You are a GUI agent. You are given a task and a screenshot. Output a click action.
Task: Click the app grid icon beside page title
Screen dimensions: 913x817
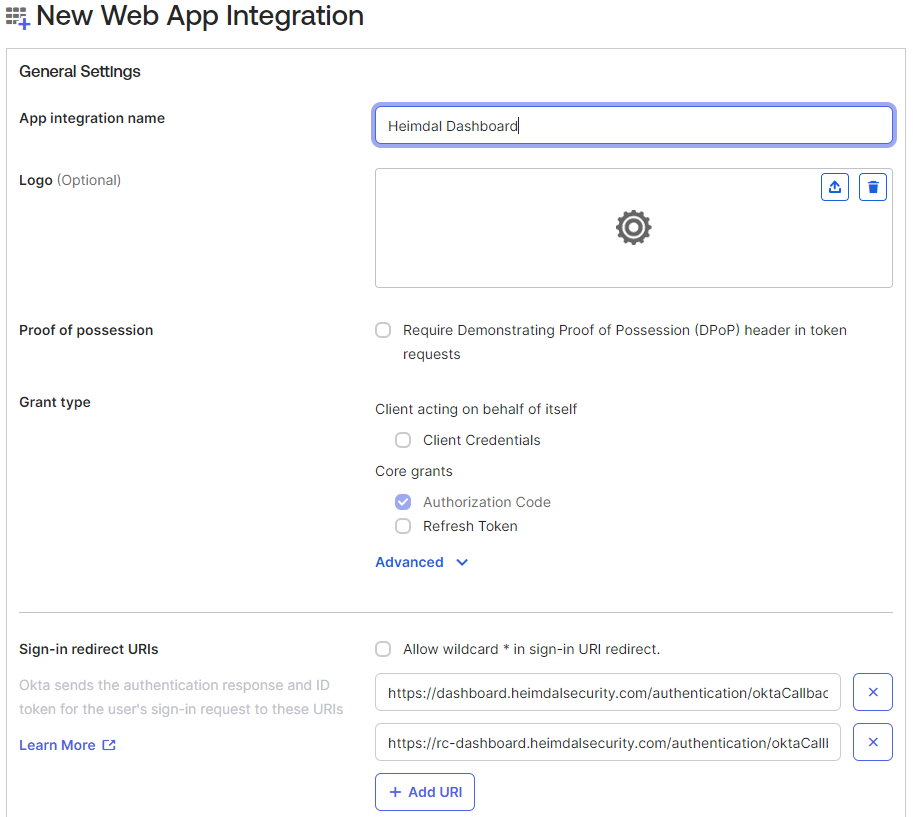17,17
